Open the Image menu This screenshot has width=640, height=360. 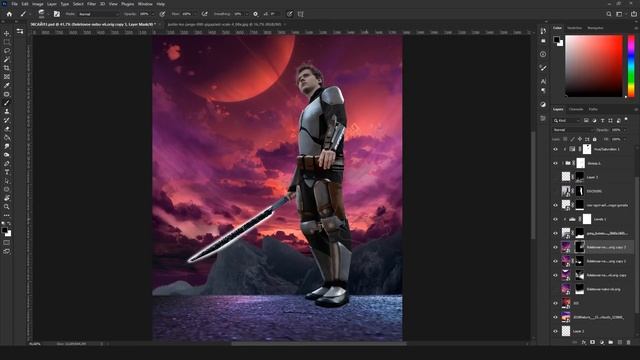pos(38,4)
